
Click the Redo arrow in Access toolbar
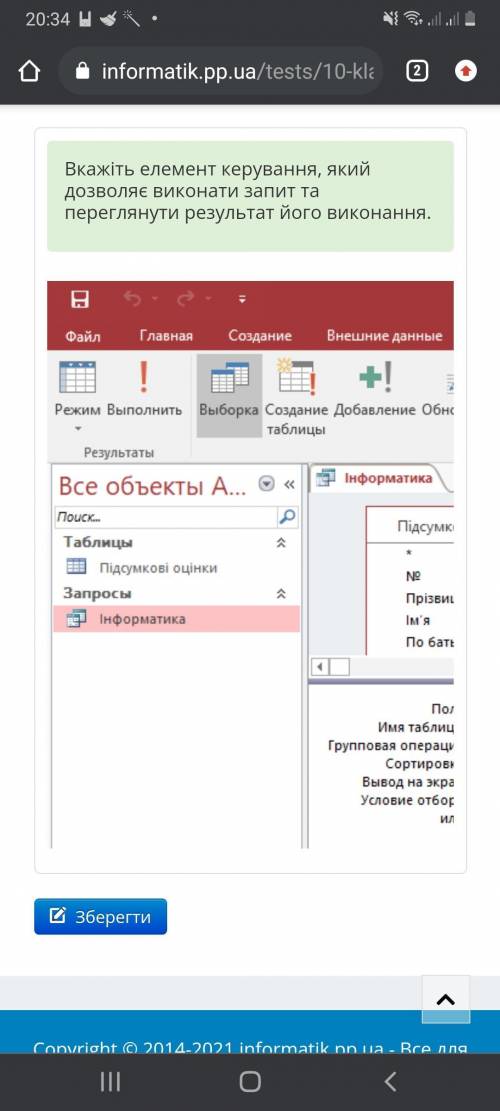(186, 300)
